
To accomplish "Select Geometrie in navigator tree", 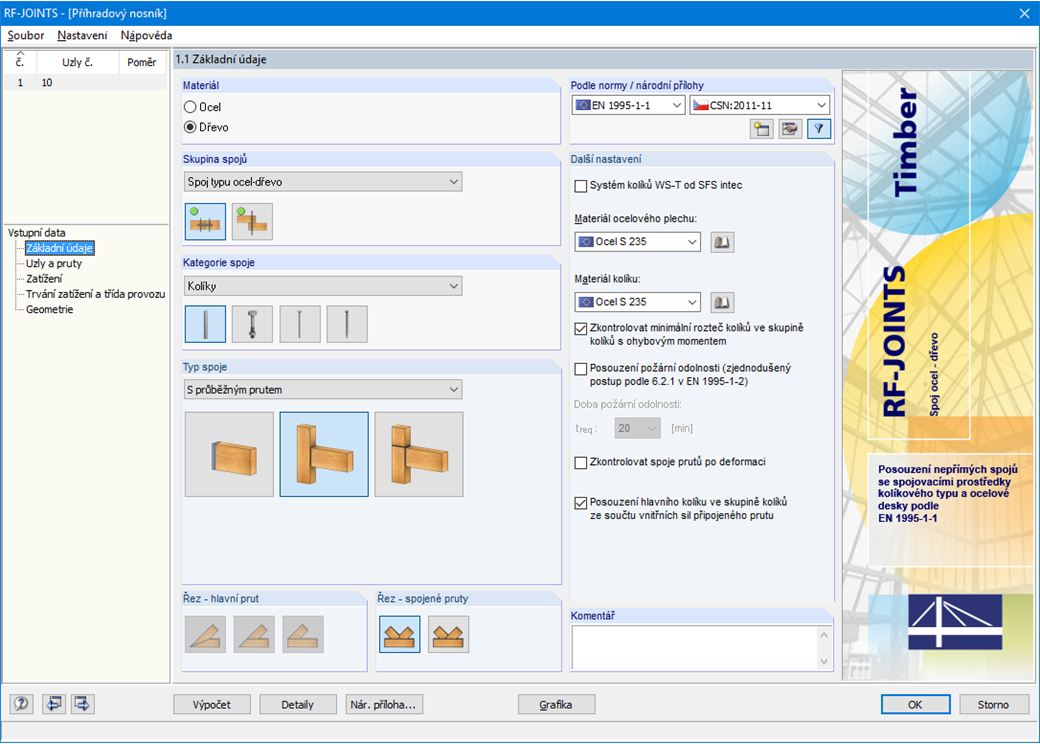I will [x=50, y=309].
